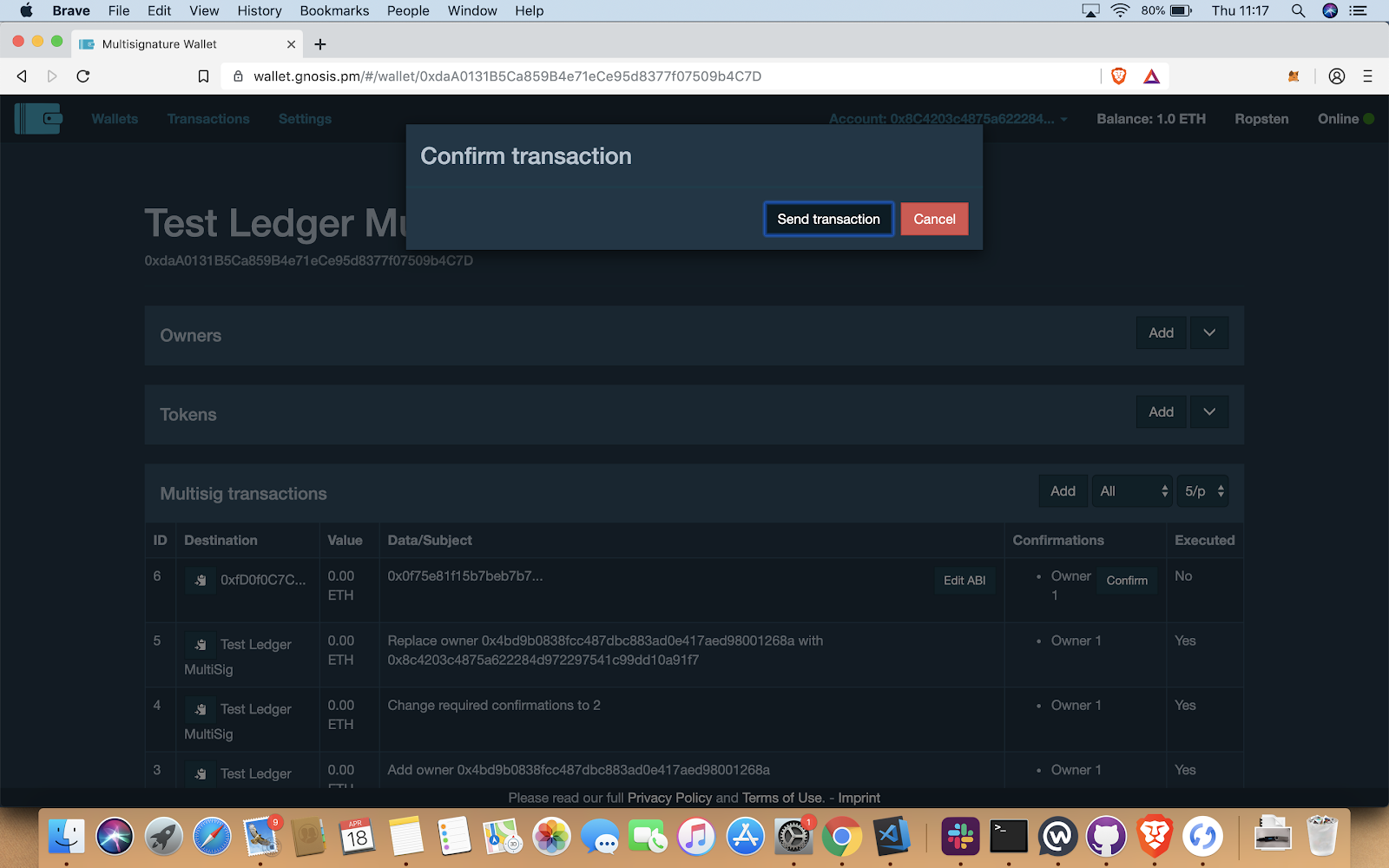
Task: Expand the Owners section chevron
Action: click(x=1209, y=333)
